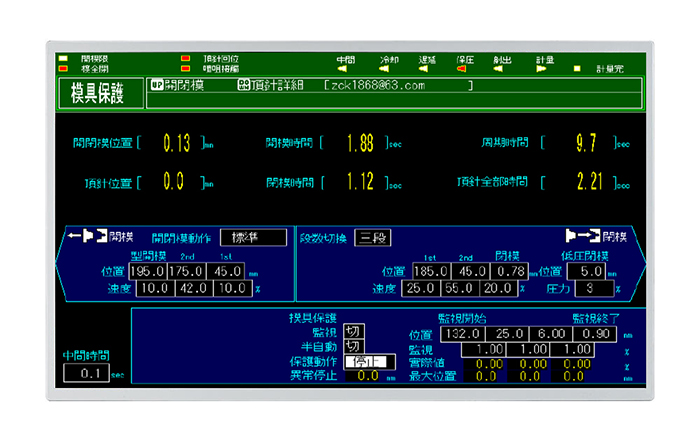
Task: Select the 低圧閉模 圧力 field showing 3
Action: pyautogui.click(x=590, y=288)
